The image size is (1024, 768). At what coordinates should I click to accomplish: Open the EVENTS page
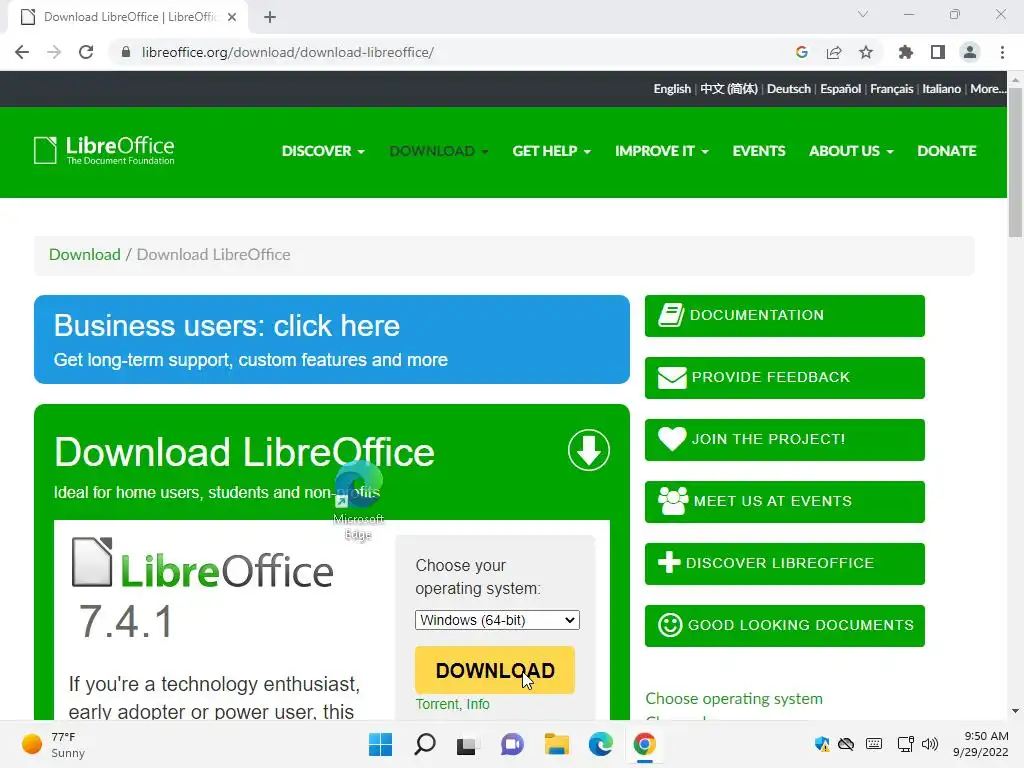click(x=759, y=151)
